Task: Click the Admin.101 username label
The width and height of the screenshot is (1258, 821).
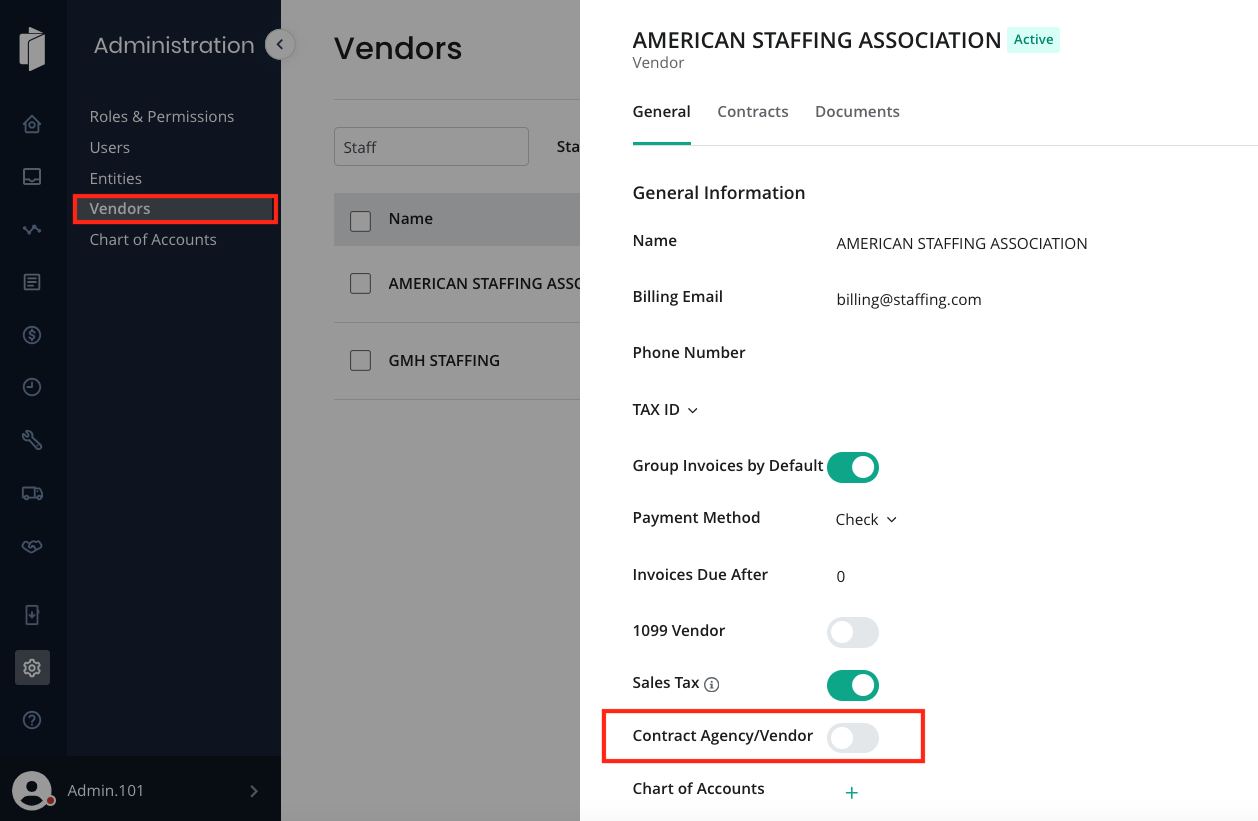Action: tap(106, 791)
